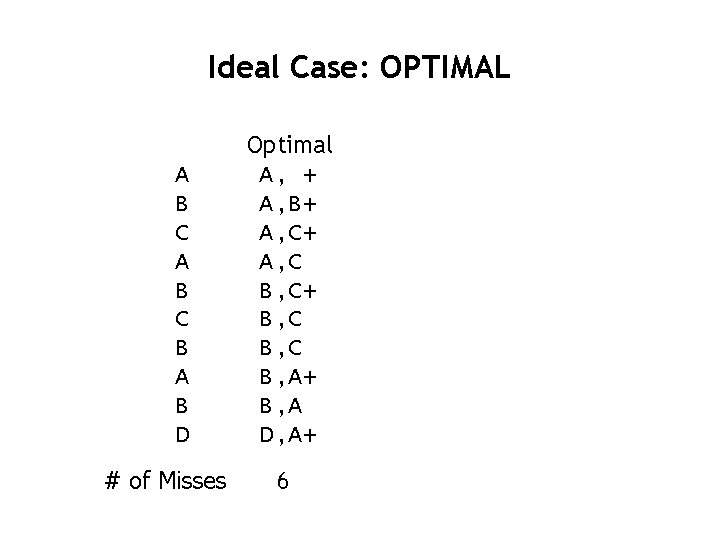Viewport: 720px width, 540px height.
Task: Select reference letter B beside 'B , C+'
Action: coord(181,291)
